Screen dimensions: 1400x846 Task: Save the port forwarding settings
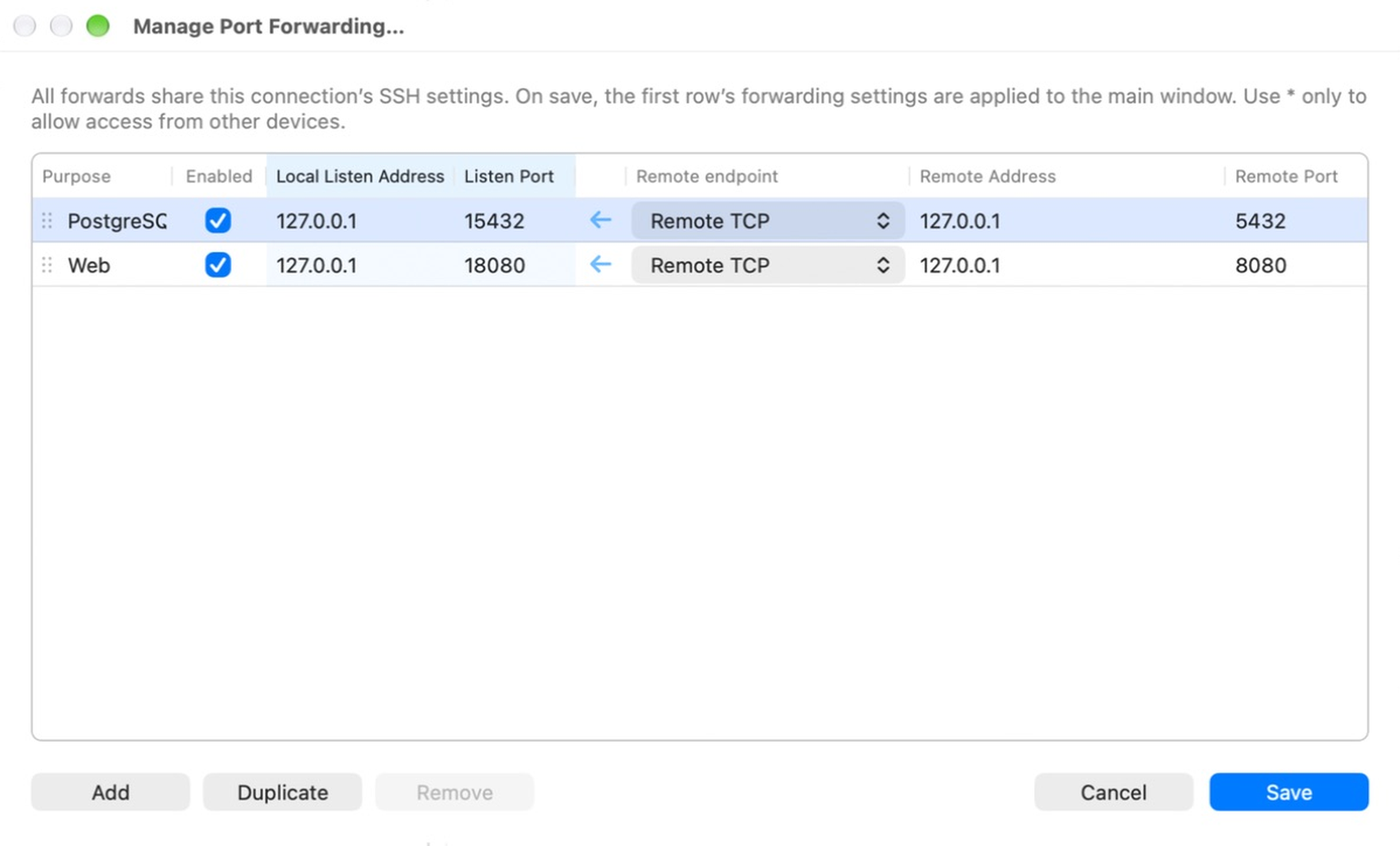pyautogui.click(x=1289, y=792)
